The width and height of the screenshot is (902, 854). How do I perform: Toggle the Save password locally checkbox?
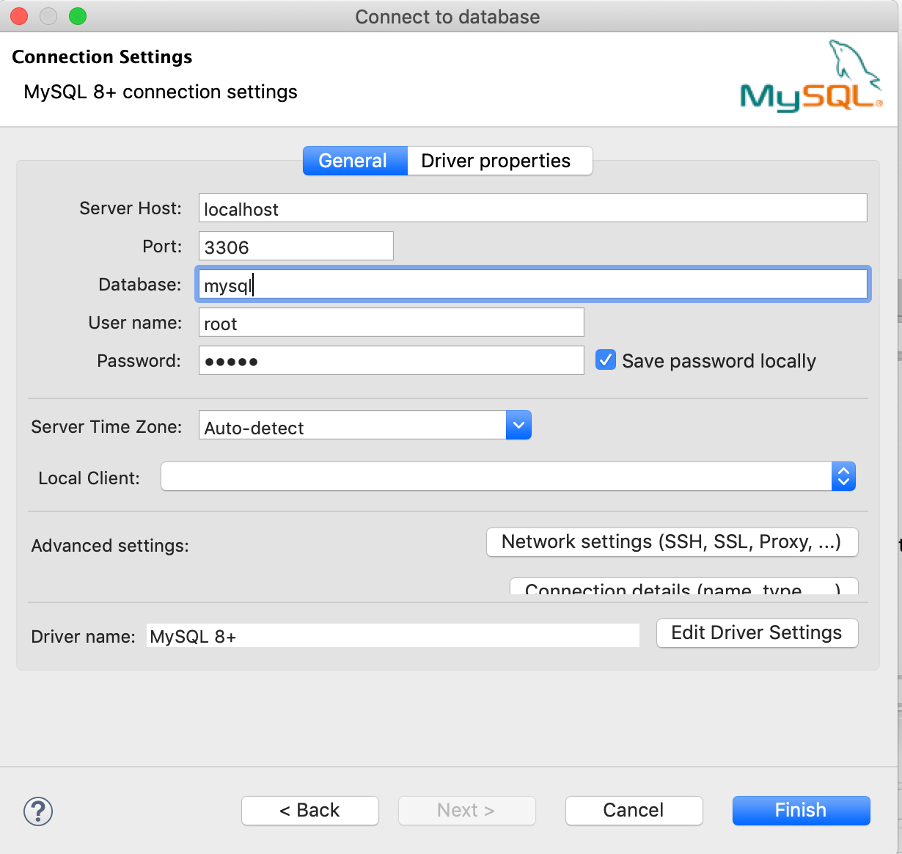605,360
